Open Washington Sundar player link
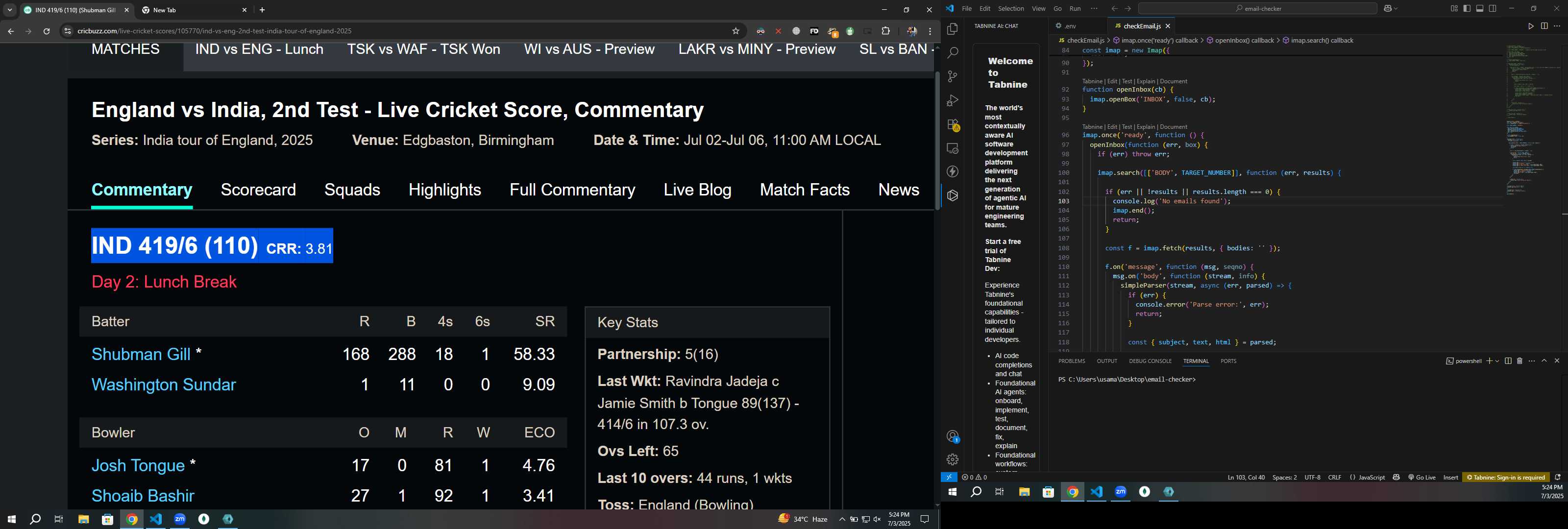Screen dimensions: 1568x529 (x=163, y=385)
